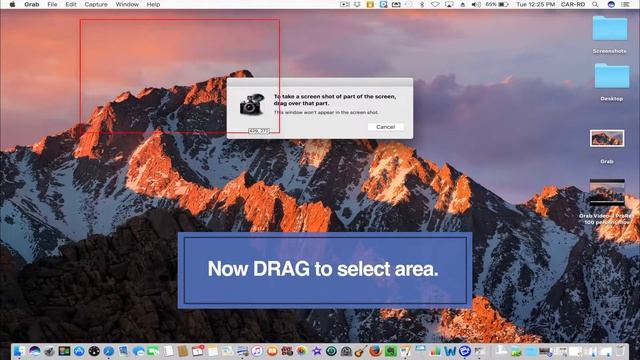The height and width of the screenshot is (360, 640).
Task: Click the Grab camera icon in dialog
Action: [252, 104]
